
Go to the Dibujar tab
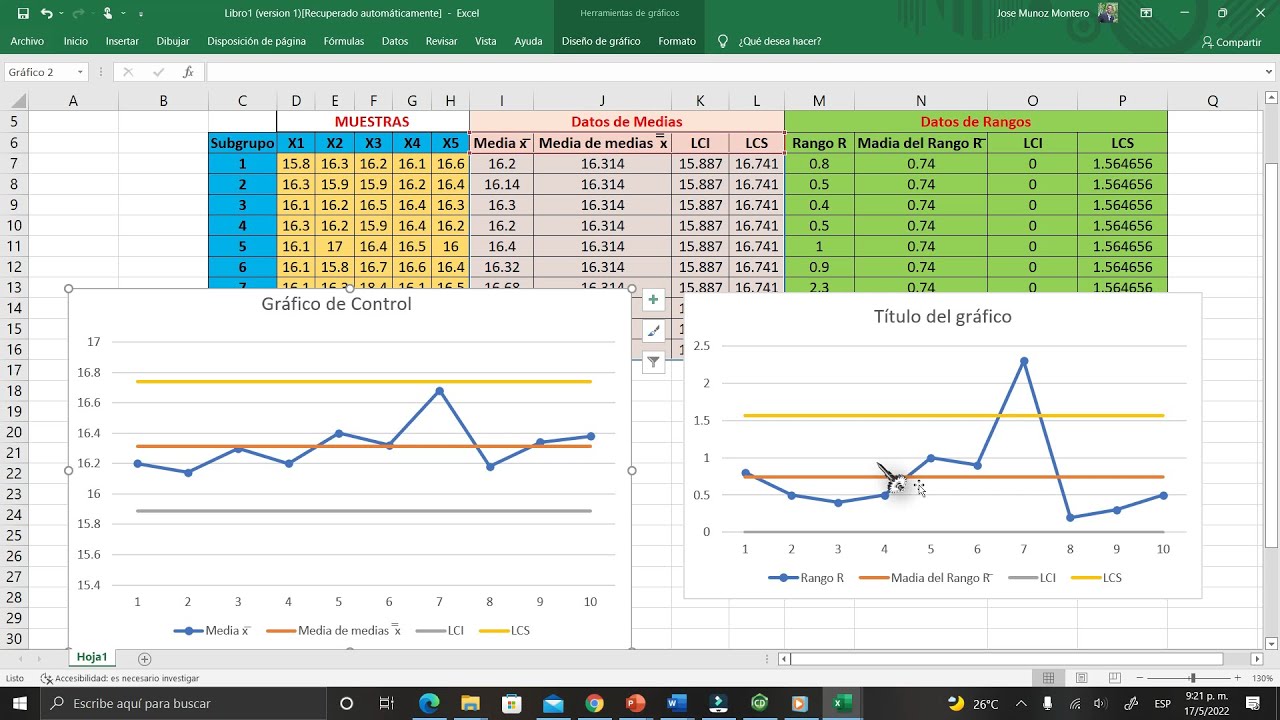[x=173, y=41]
